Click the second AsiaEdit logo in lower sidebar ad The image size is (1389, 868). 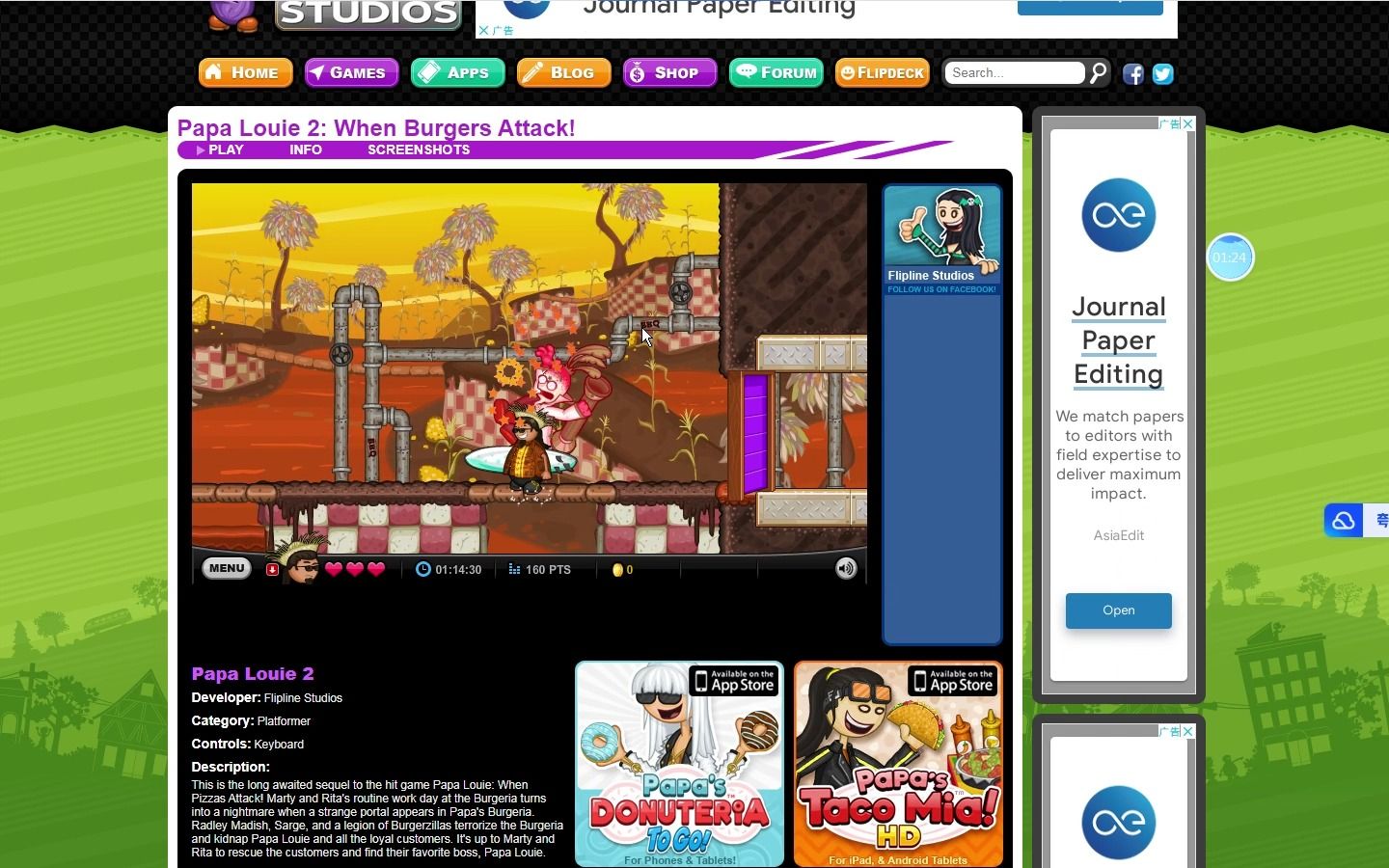pyautogui.click(x=1119, y=822)
